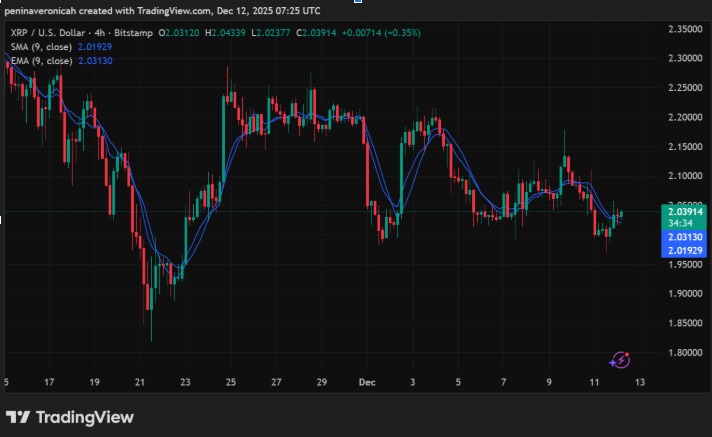Viewport: 712px width, 437px height.
Task: Click the purple lightning replay icon
Action: [620, 360]
